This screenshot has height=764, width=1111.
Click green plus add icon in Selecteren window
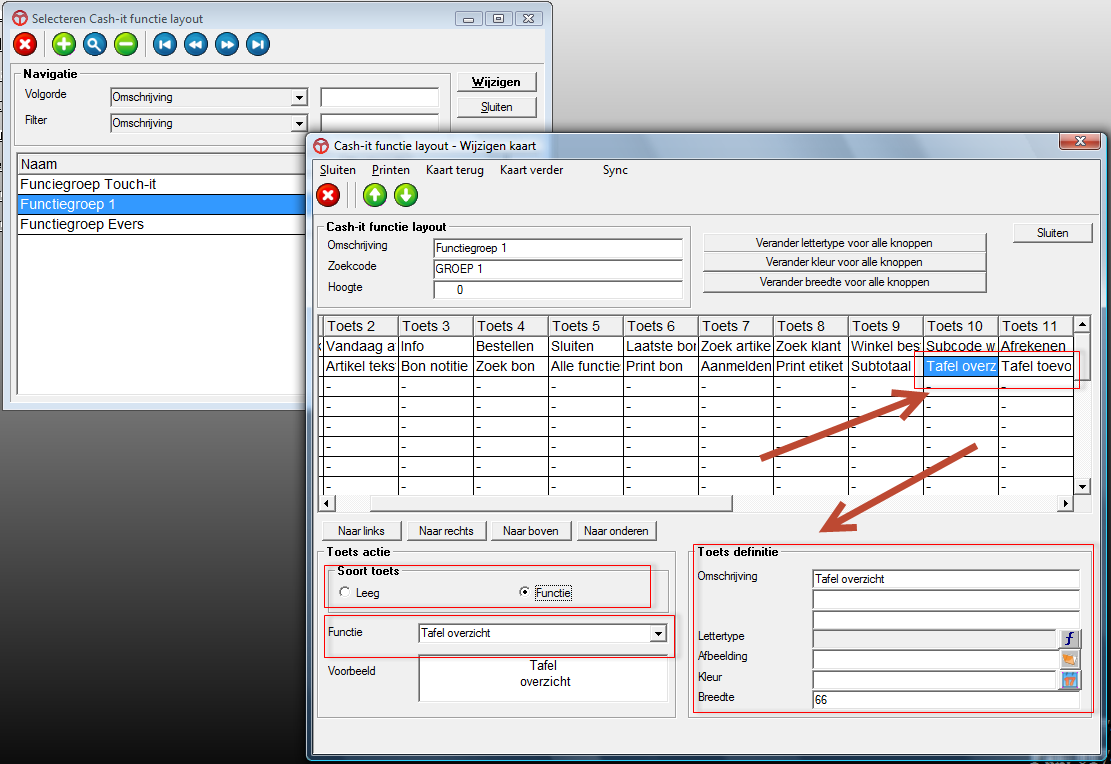(64, 45)
